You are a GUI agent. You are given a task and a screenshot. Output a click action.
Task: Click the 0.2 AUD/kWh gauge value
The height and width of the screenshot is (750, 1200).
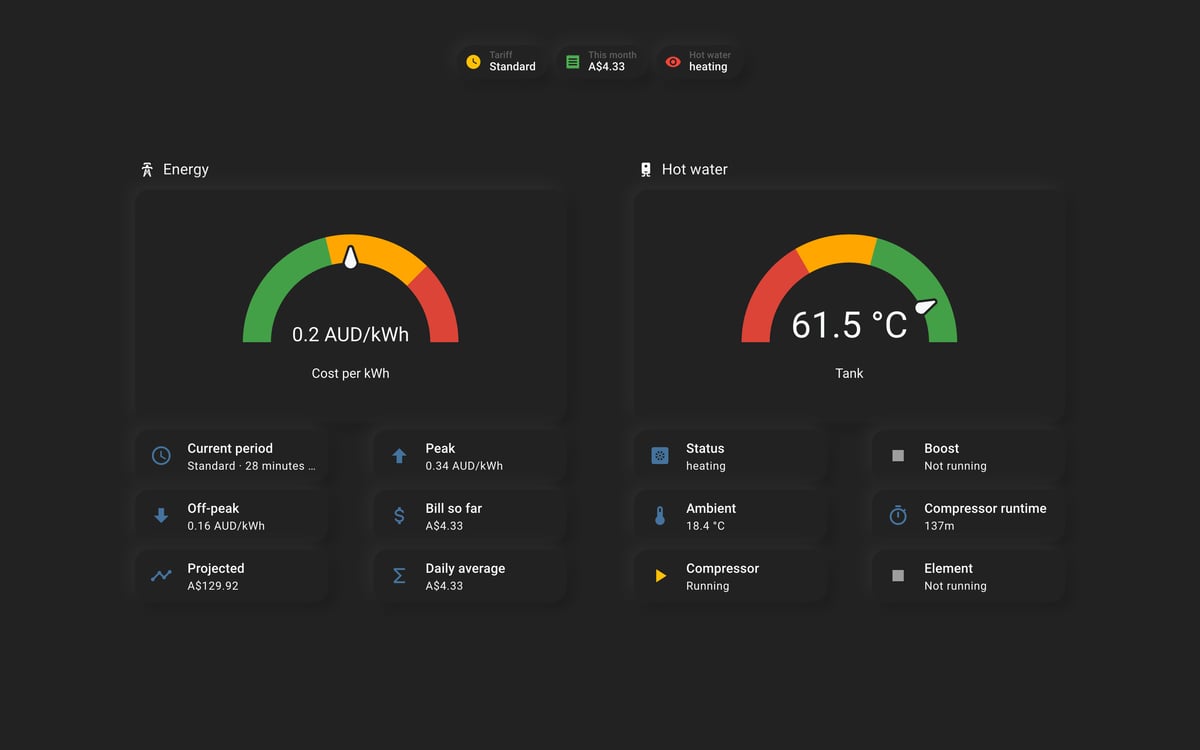(350, 334)
